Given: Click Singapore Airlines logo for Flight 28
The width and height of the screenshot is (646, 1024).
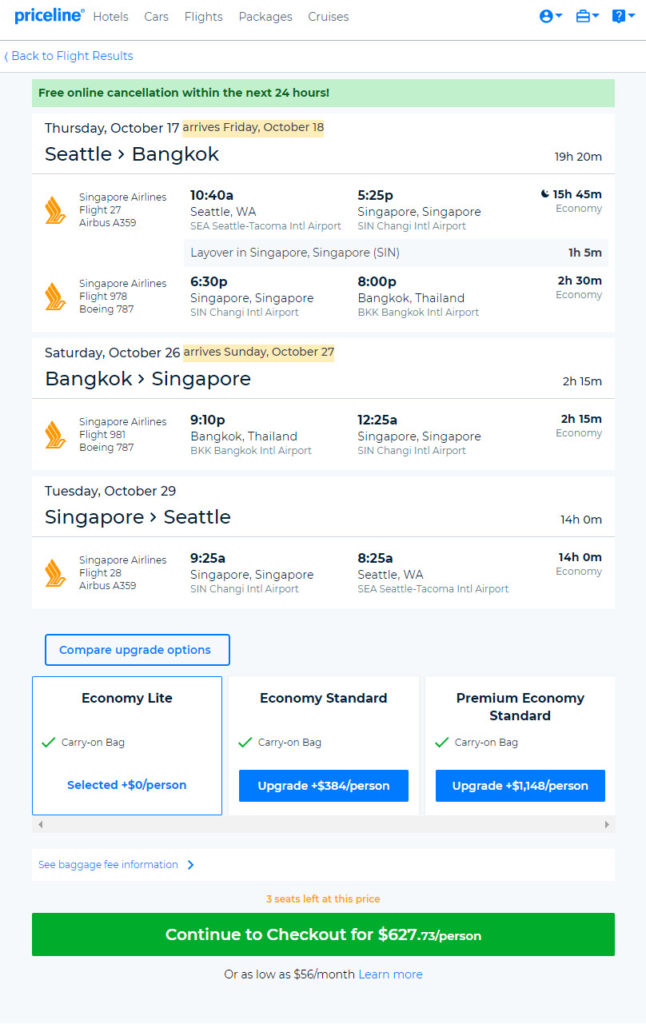Looking at the screenshot, I should point(55,573).
